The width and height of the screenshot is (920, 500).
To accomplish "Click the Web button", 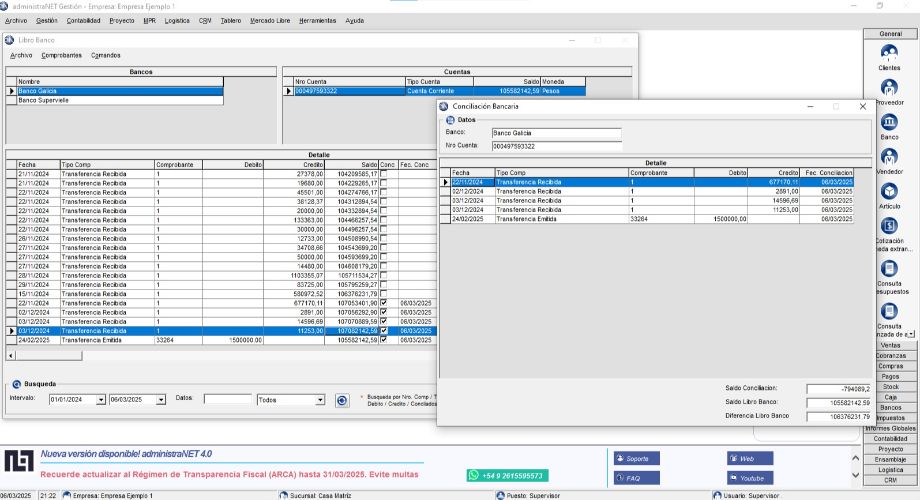I will [750, 458].
